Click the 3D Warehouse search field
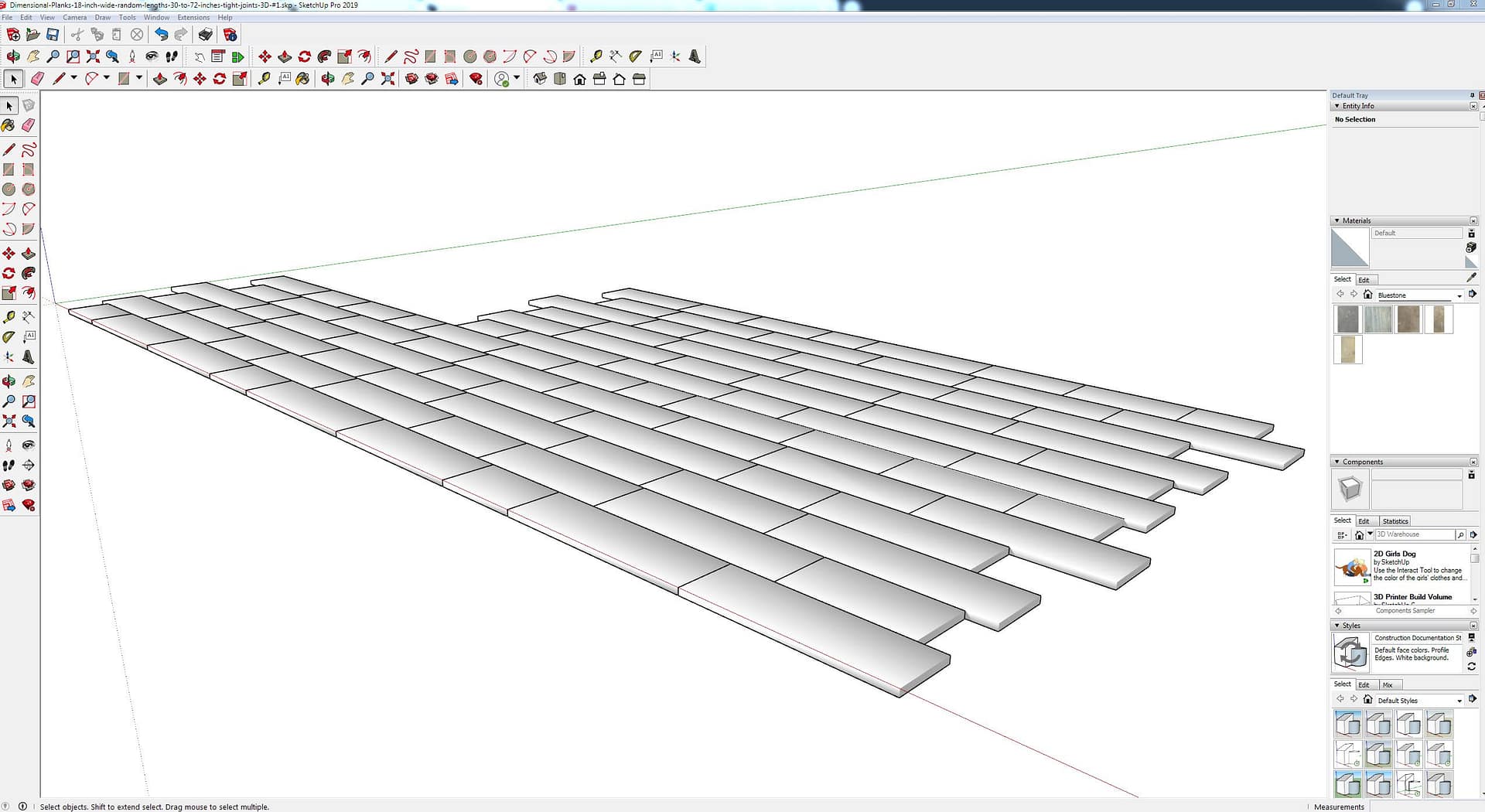This screenshot has height=812, width=1485. 1414,534
